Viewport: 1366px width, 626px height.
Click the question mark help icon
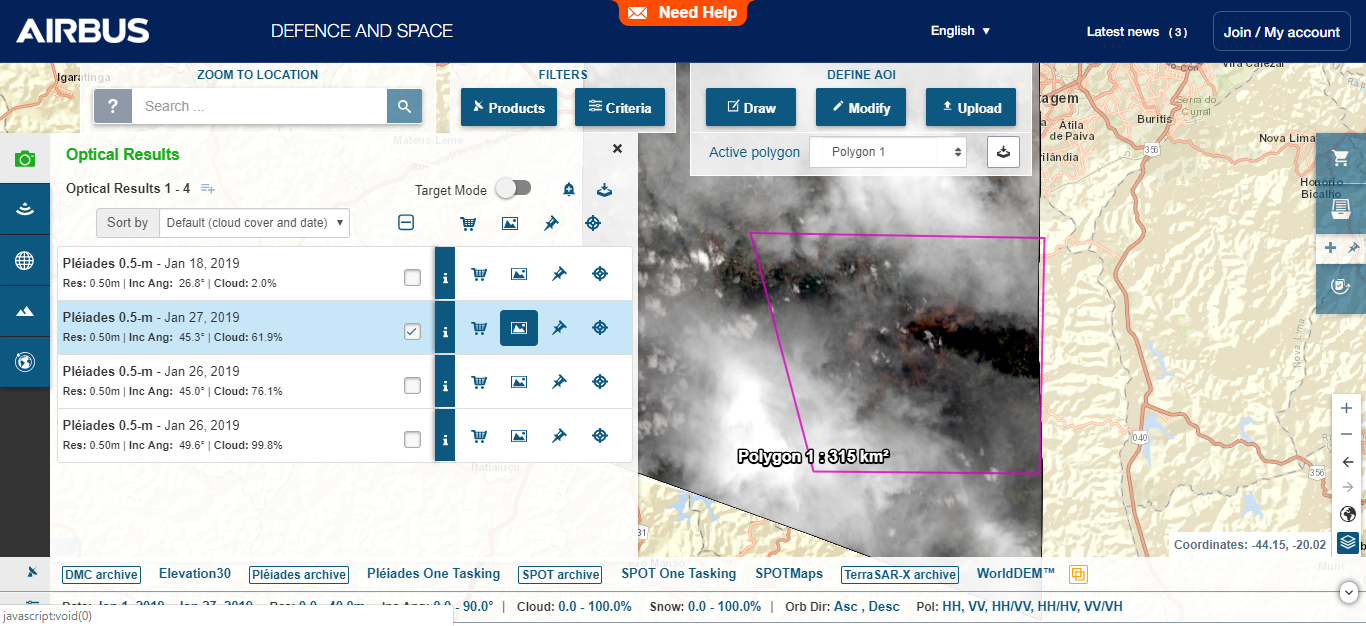[113, 106]
